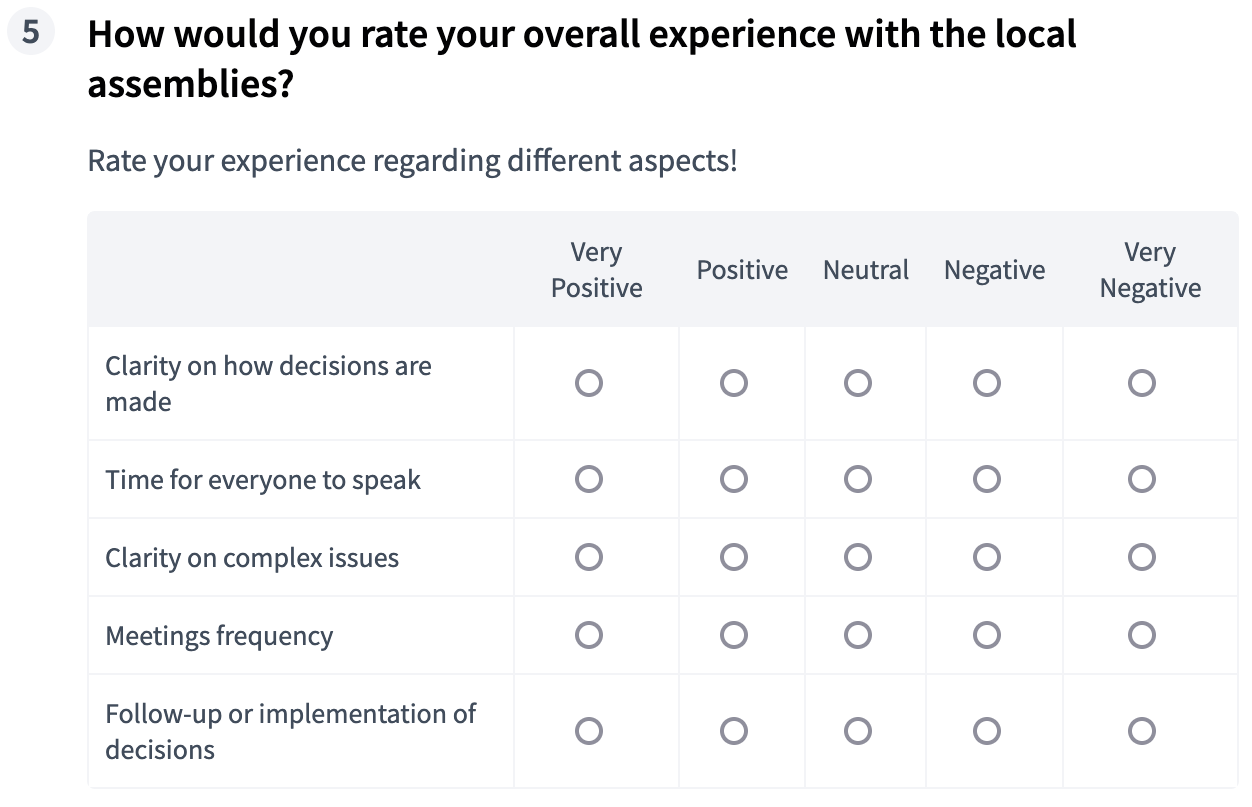Image resolution: width=1252 pixels, height=807 pixels.
Task: Mark complex issues clarity as Neutral
Action: click(x=857, y=557)
